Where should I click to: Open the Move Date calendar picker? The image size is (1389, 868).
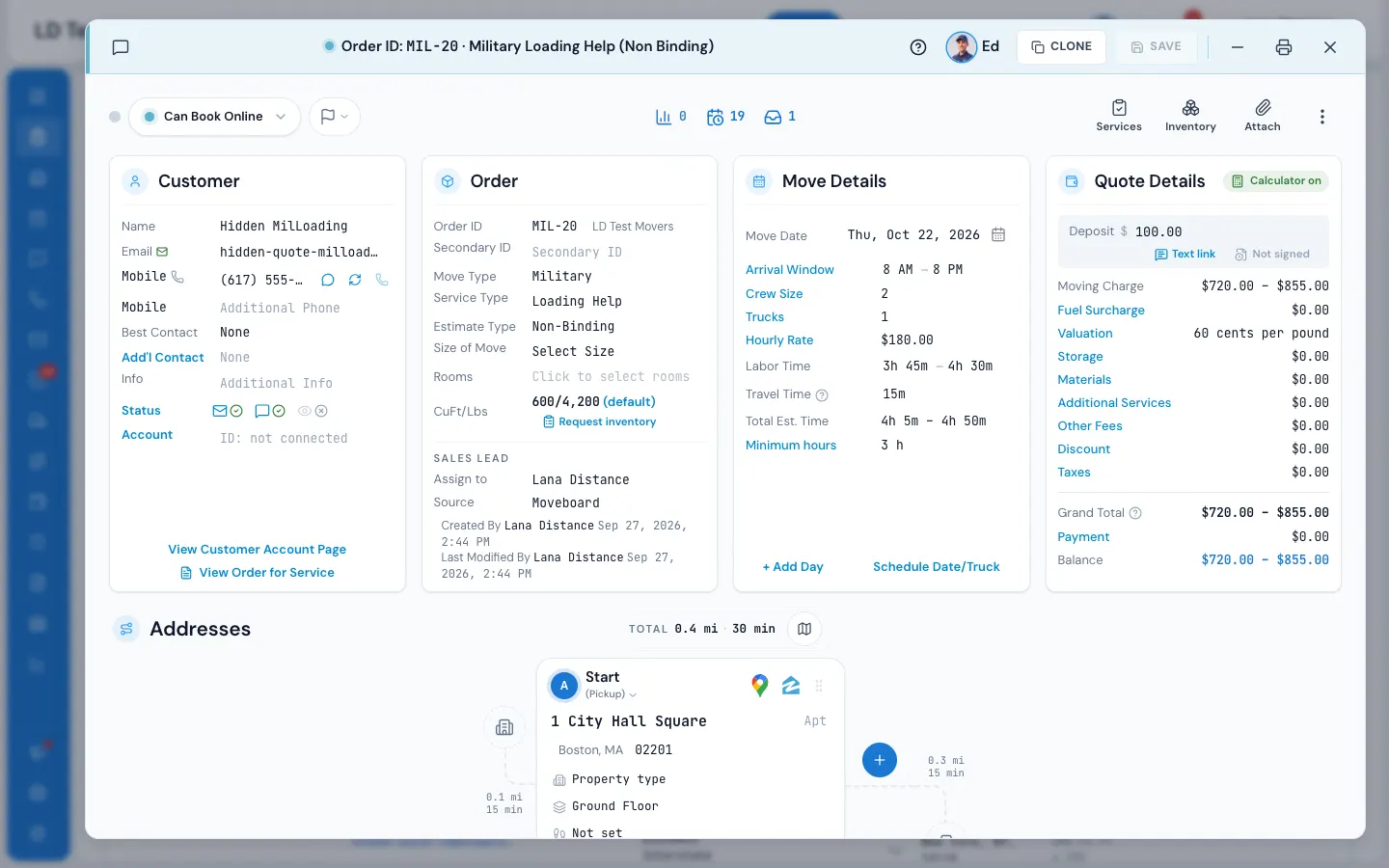[998, 235]
